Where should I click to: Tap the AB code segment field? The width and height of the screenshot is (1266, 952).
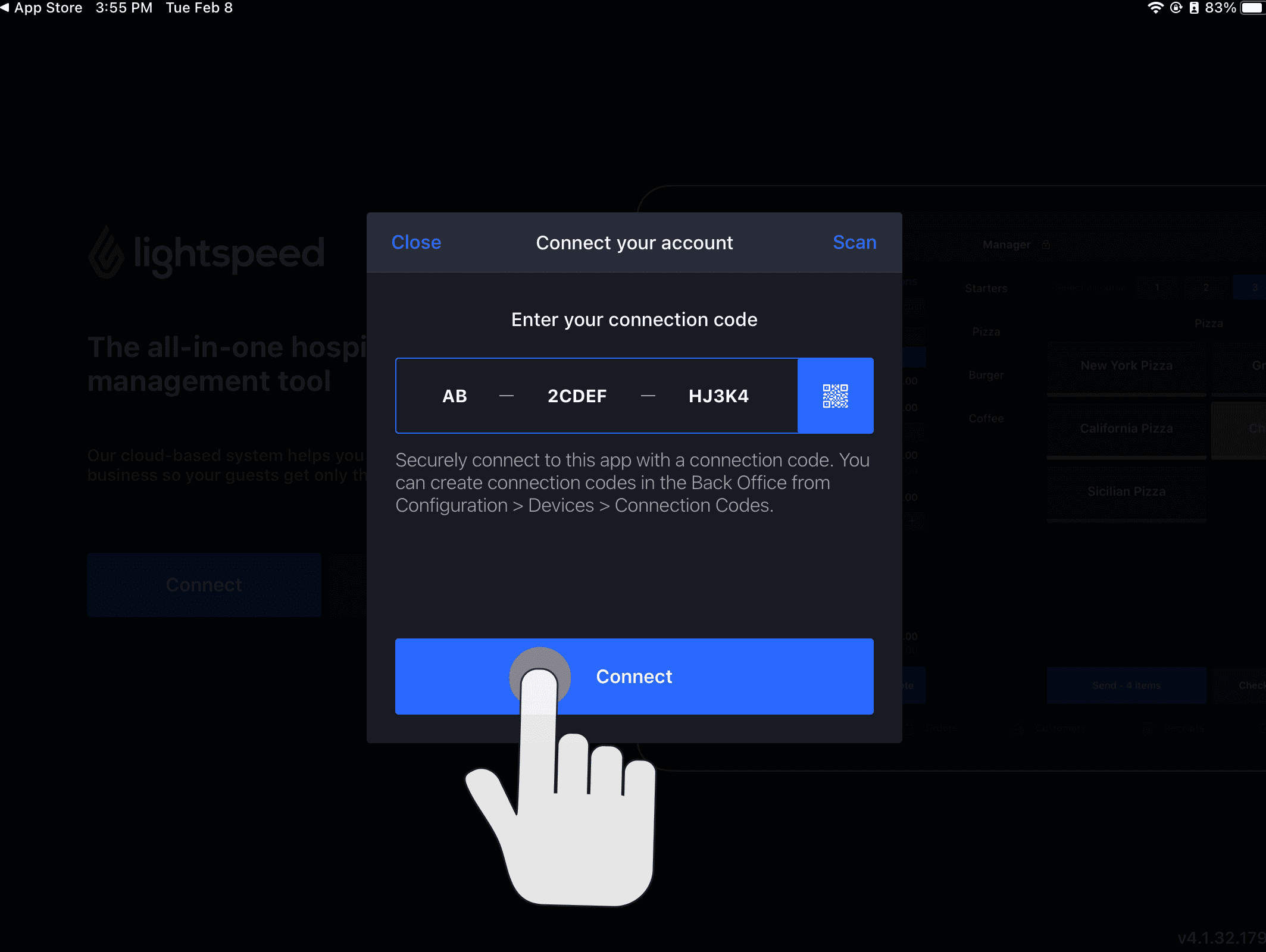455,396
